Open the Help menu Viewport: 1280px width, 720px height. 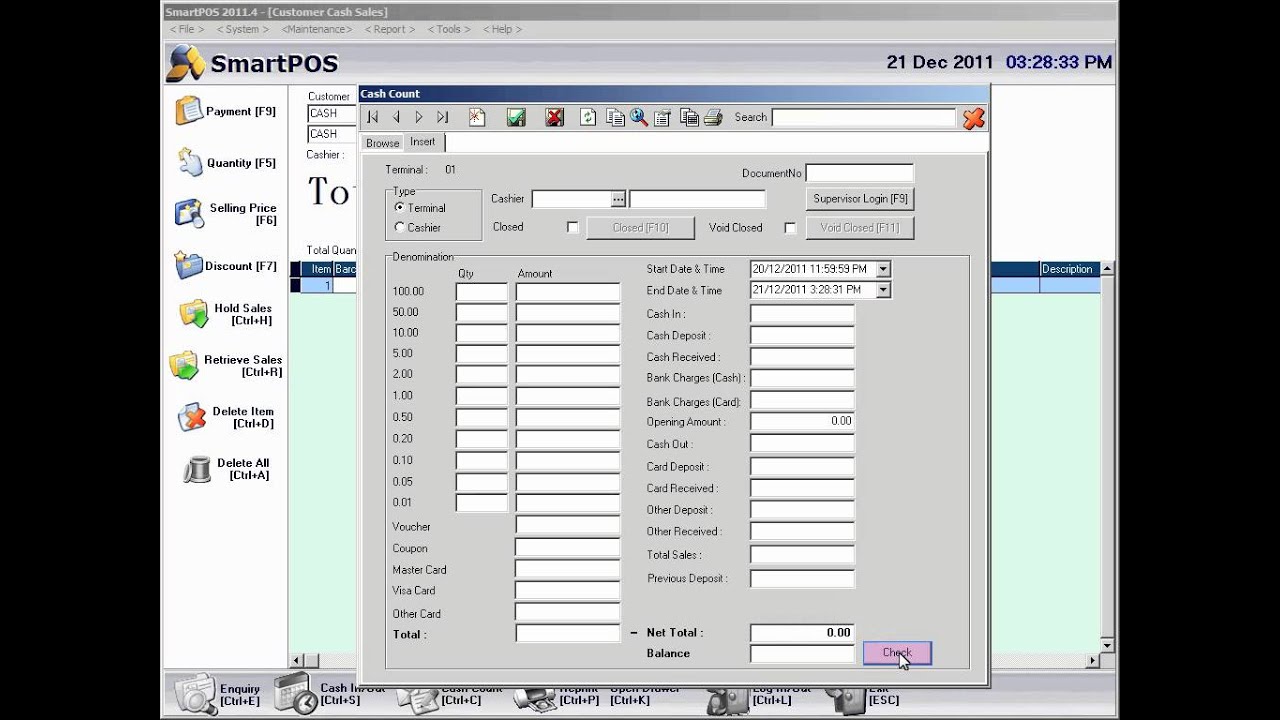pos(502,29)
